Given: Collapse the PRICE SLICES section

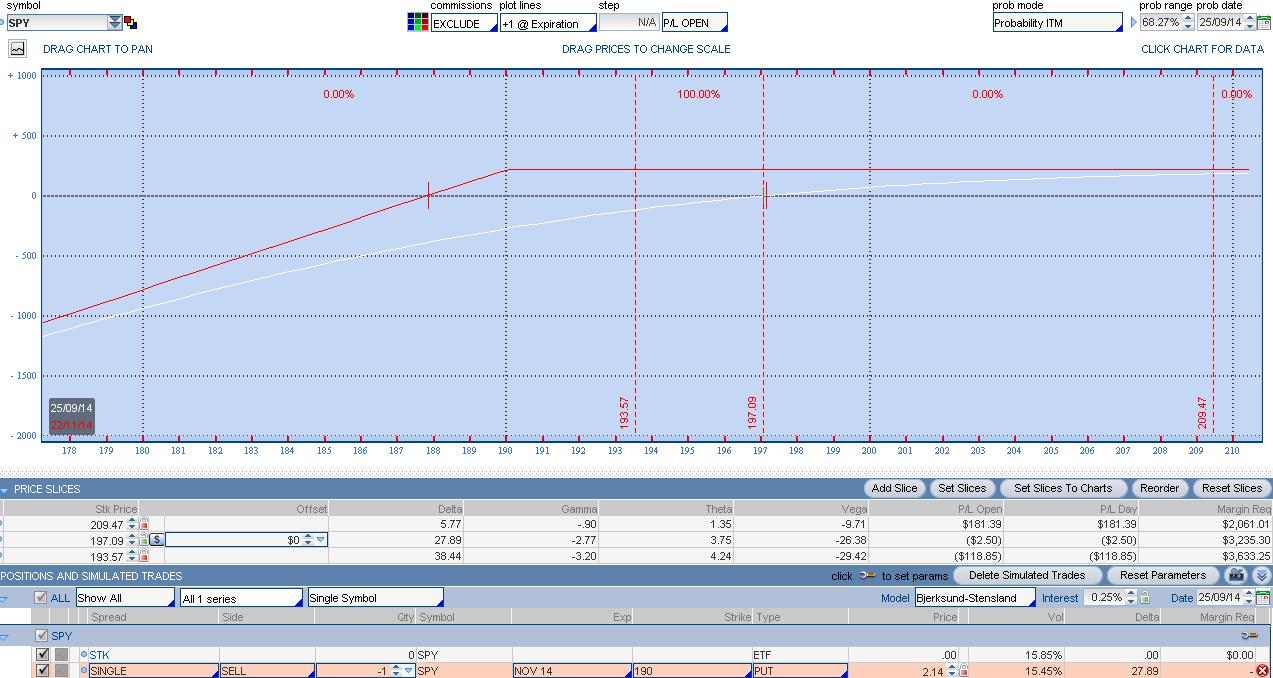Looking at the screenshot, I should pyautogui.click(x=5, y=489).
